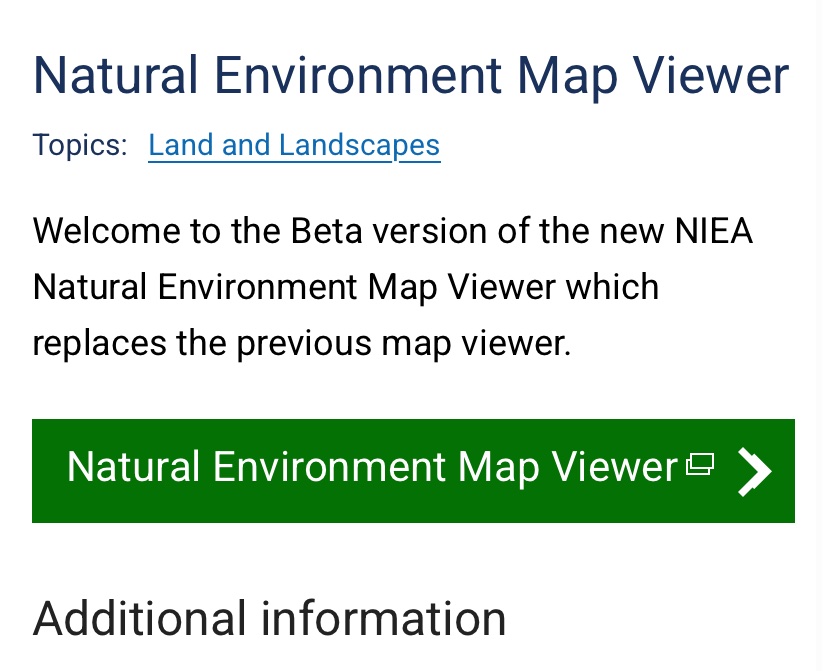Click the Natural Environment Map Viewer page heading
The image size is (828, 671).
(411, 76)
